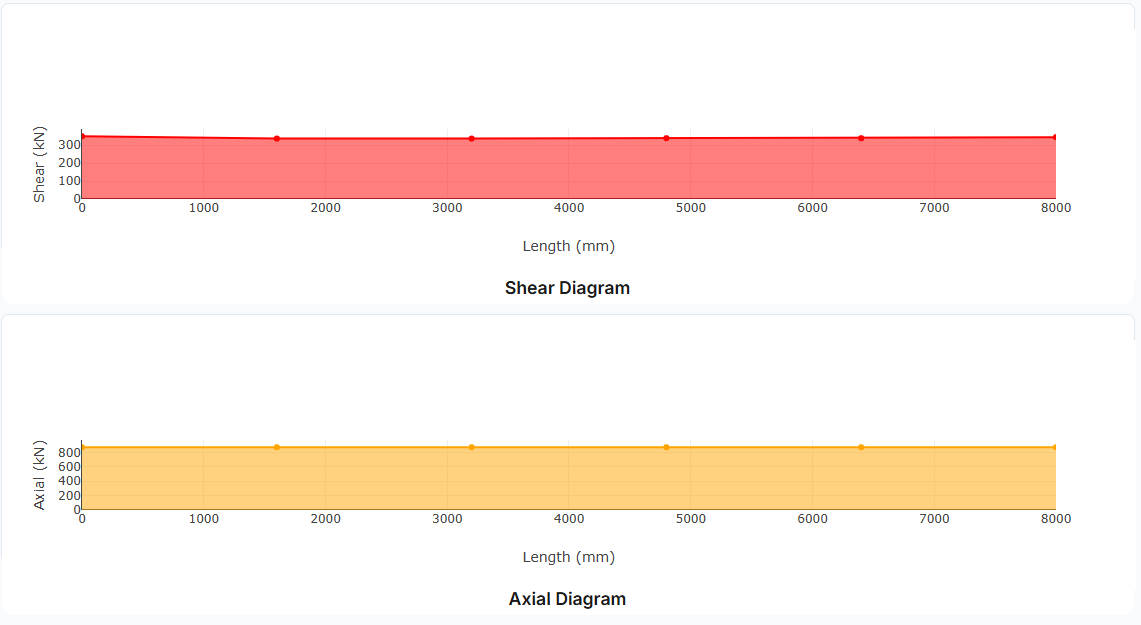Click the shear data point at 8000 mm
The height and width of the screenshot is (625, 1141).
point(1055,137)
